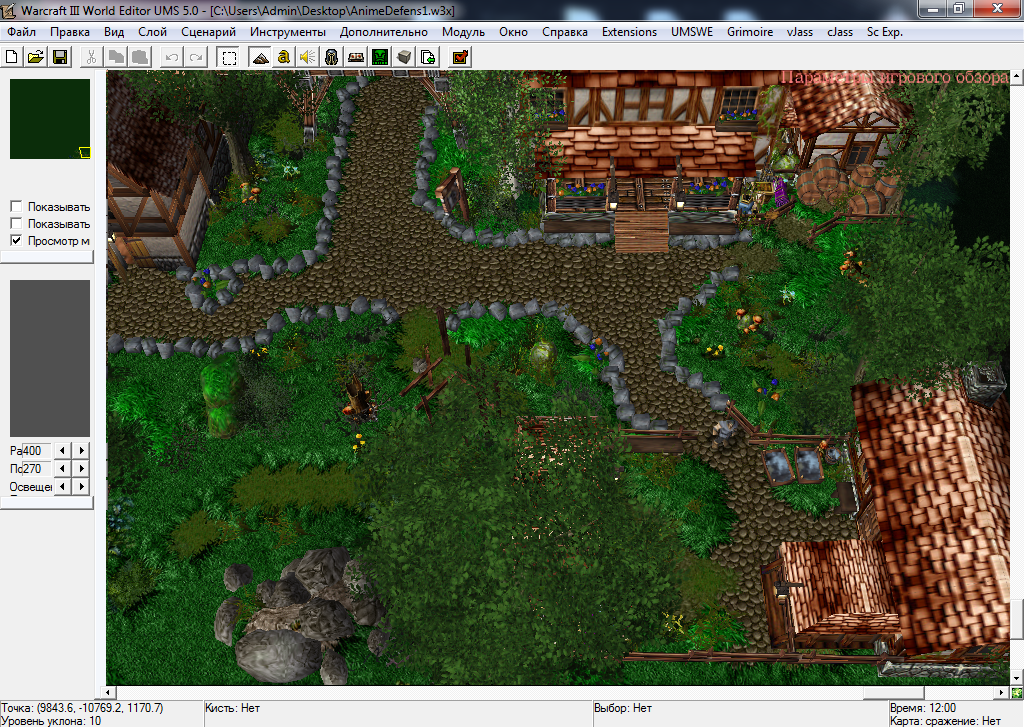Open the Grimoire menu

[750, 32]
